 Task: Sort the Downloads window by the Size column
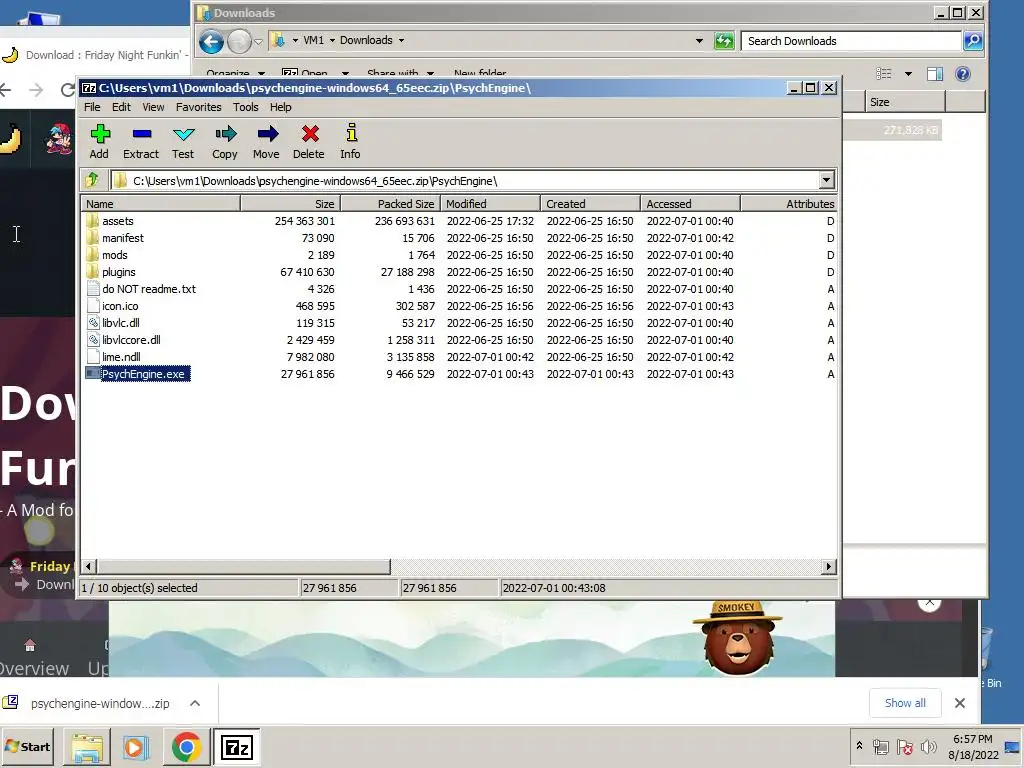tap(905, 102)
